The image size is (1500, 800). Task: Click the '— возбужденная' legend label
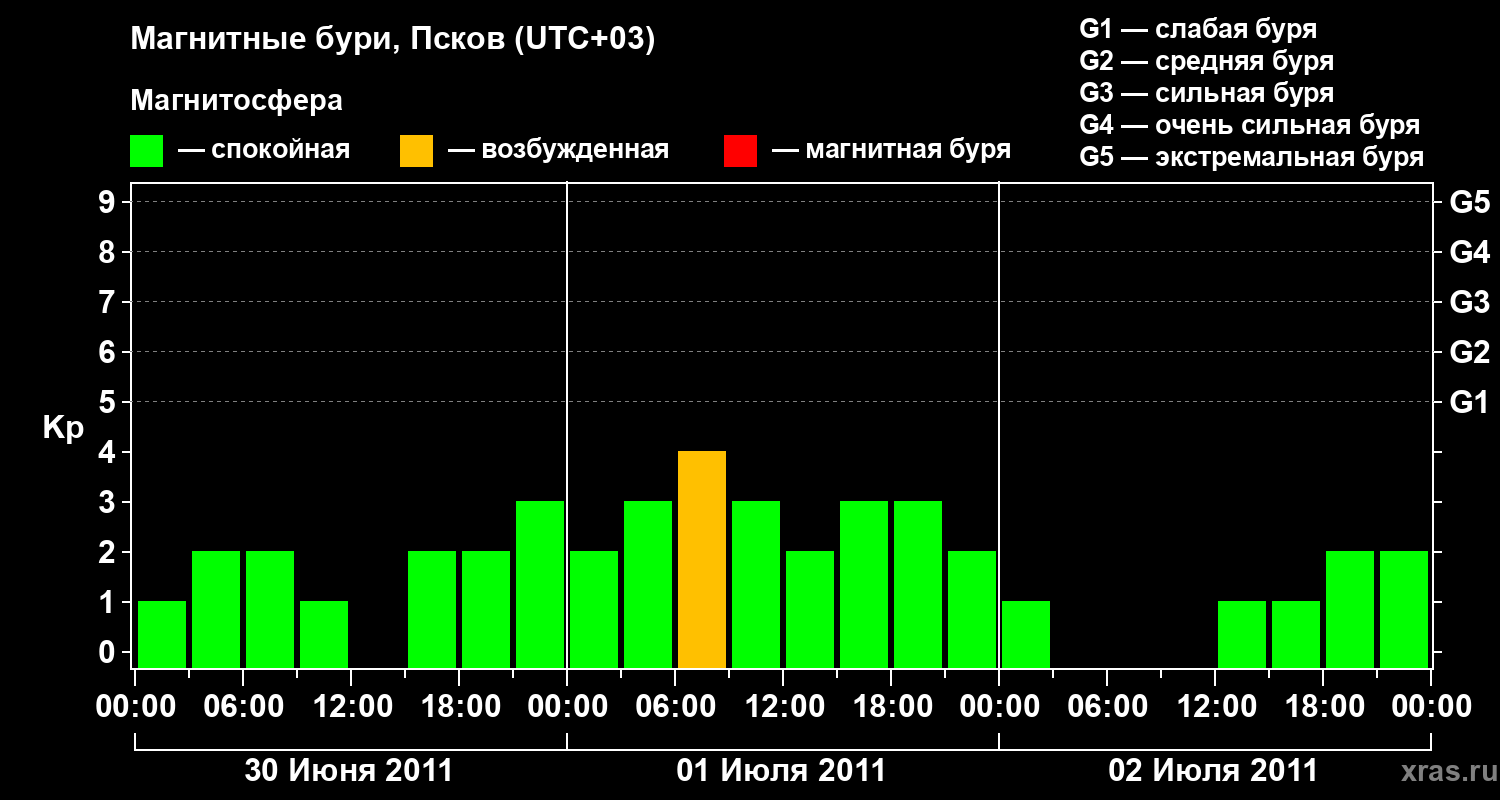pos(558,150)
